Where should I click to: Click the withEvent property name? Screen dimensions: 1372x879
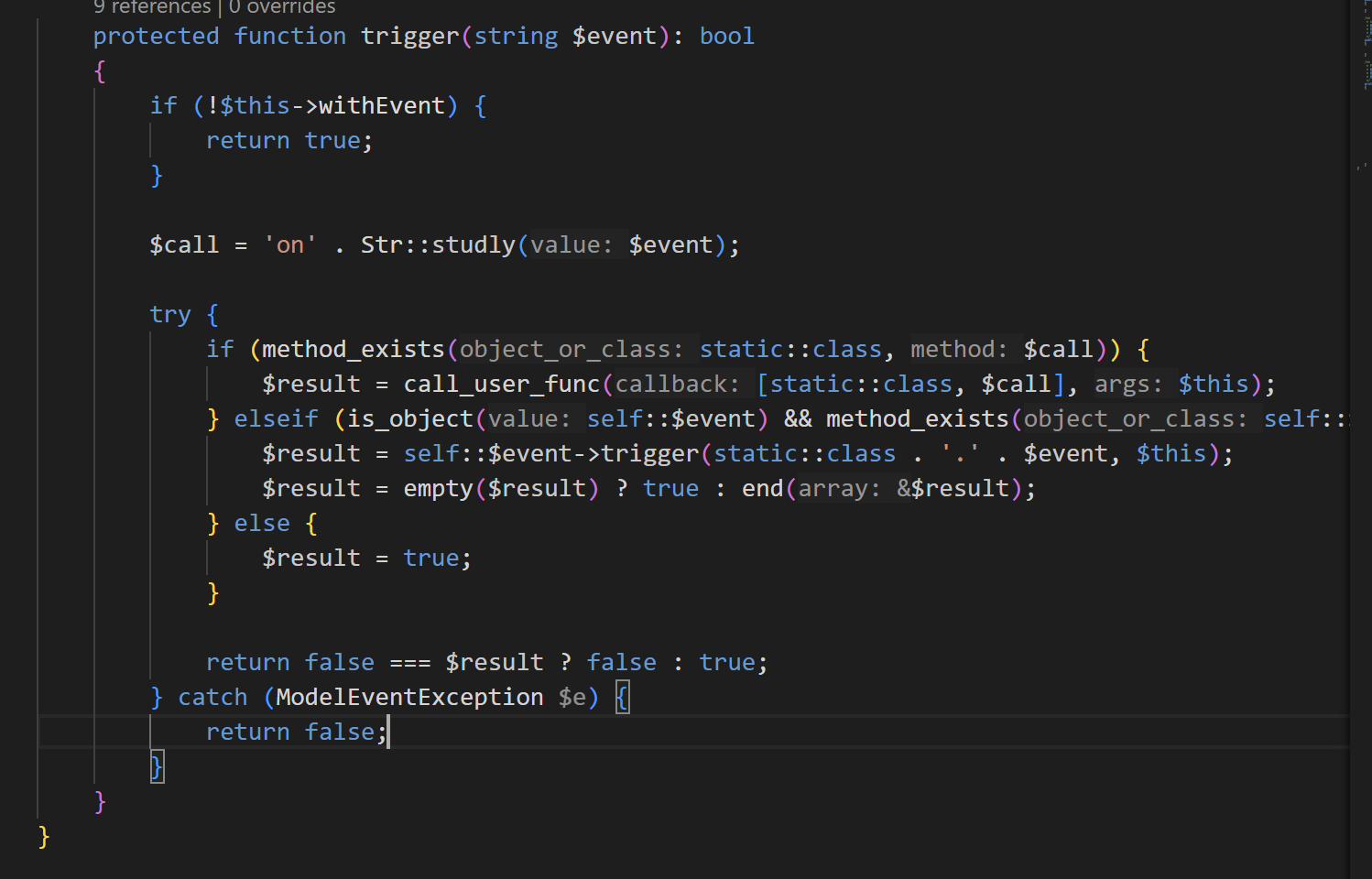point(381,106)
